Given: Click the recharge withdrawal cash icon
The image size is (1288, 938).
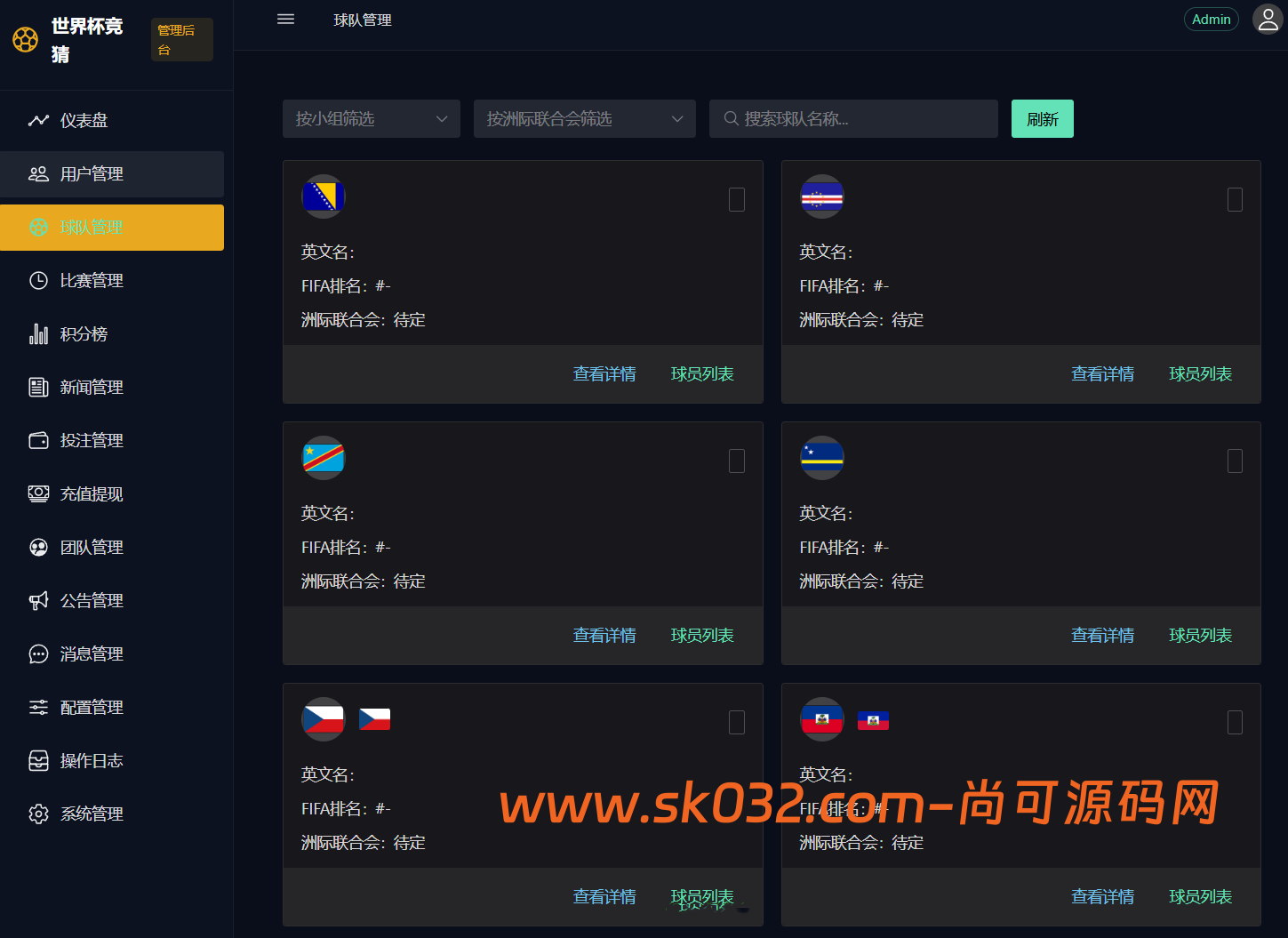Looking at the screenshot, I should point(38,493).
